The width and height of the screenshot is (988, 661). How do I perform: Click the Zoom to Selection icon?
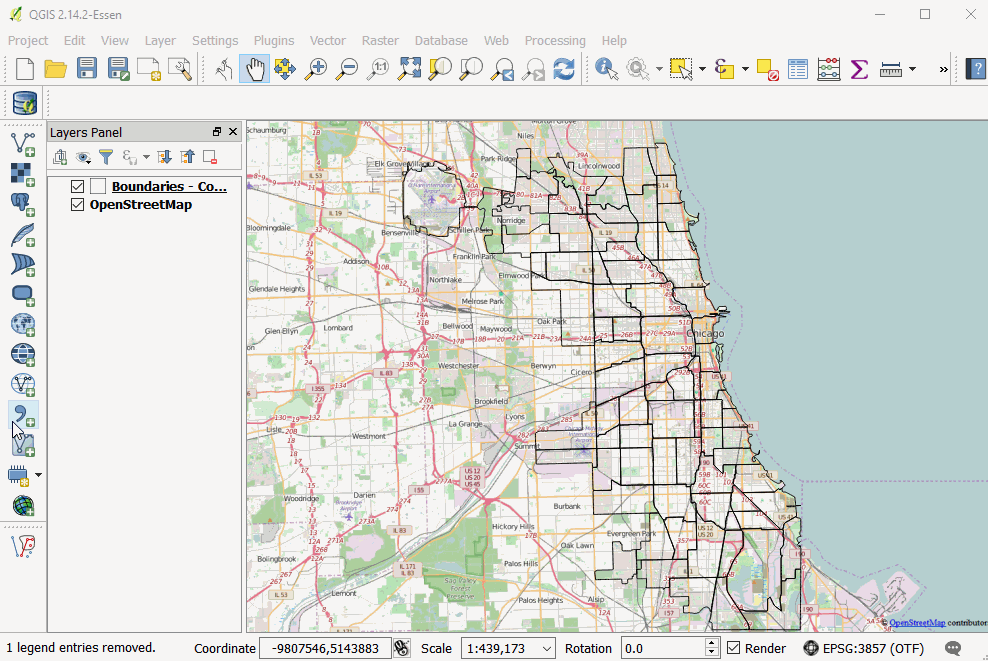(440, 69)
